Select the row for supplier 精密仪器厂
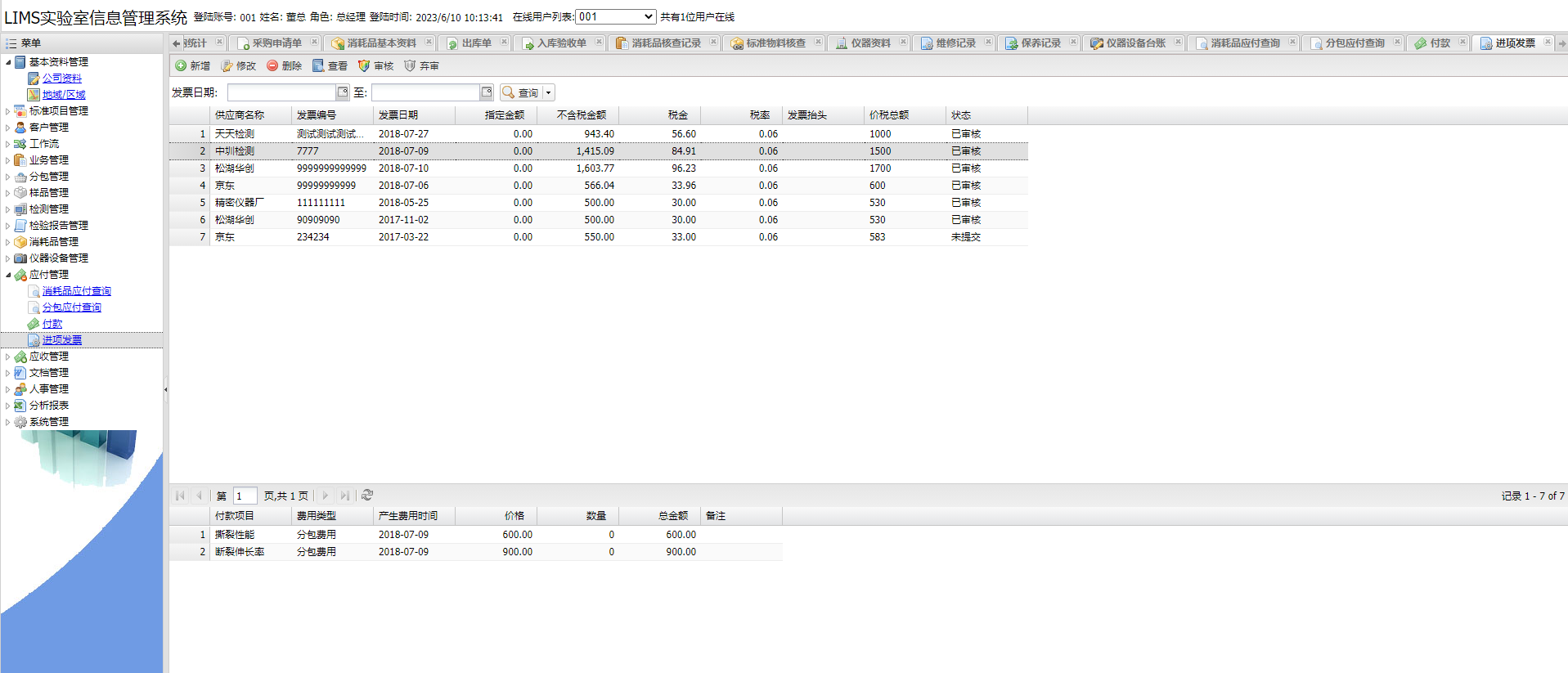The width and height of the screenshot is (1568, 673). tap(599, 203)
